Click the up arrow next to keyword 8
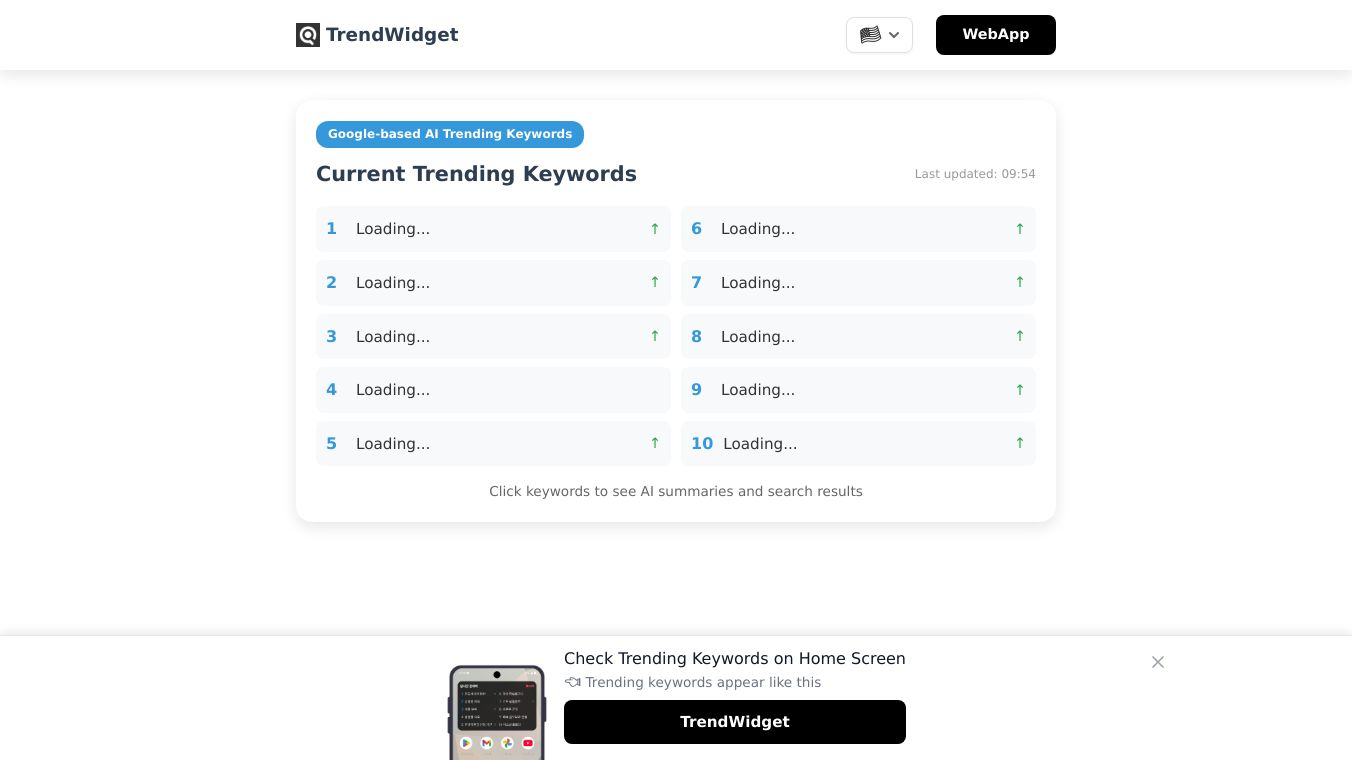Screen dimensions: 1352x760 [1020, 336]
